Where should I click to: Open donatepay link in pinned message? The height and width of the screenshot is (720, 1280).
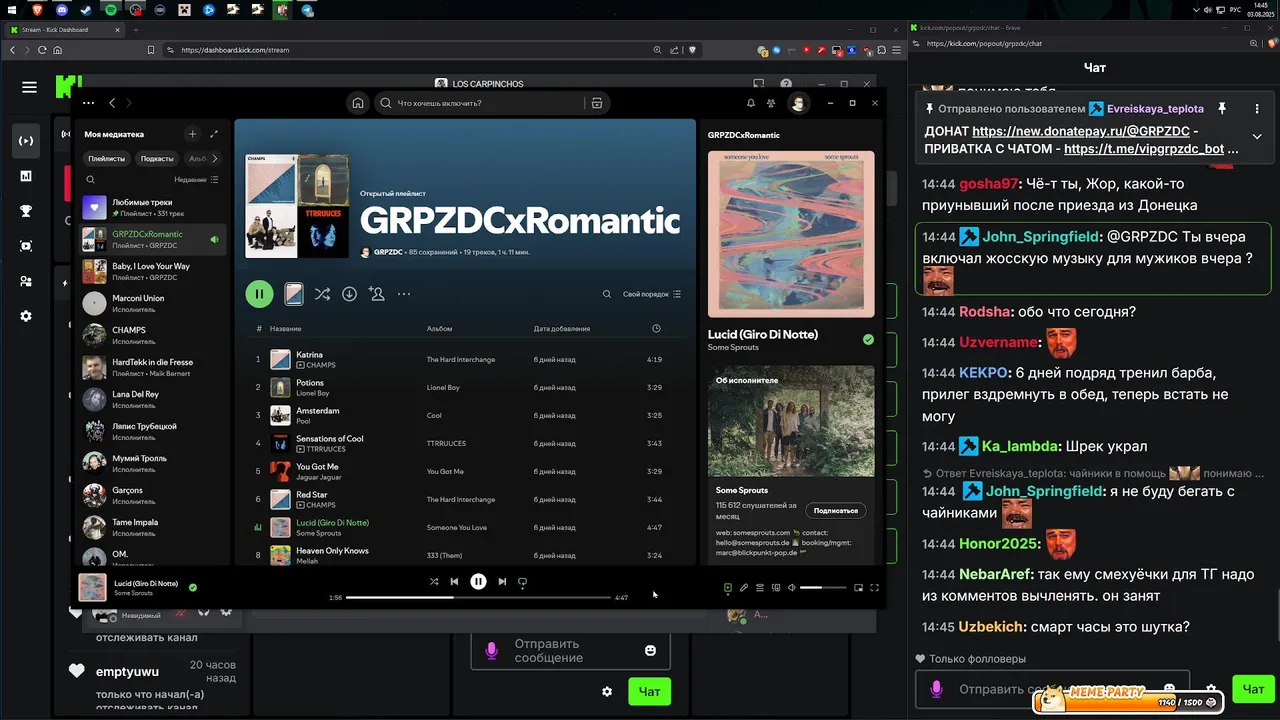click(1080, 131)
